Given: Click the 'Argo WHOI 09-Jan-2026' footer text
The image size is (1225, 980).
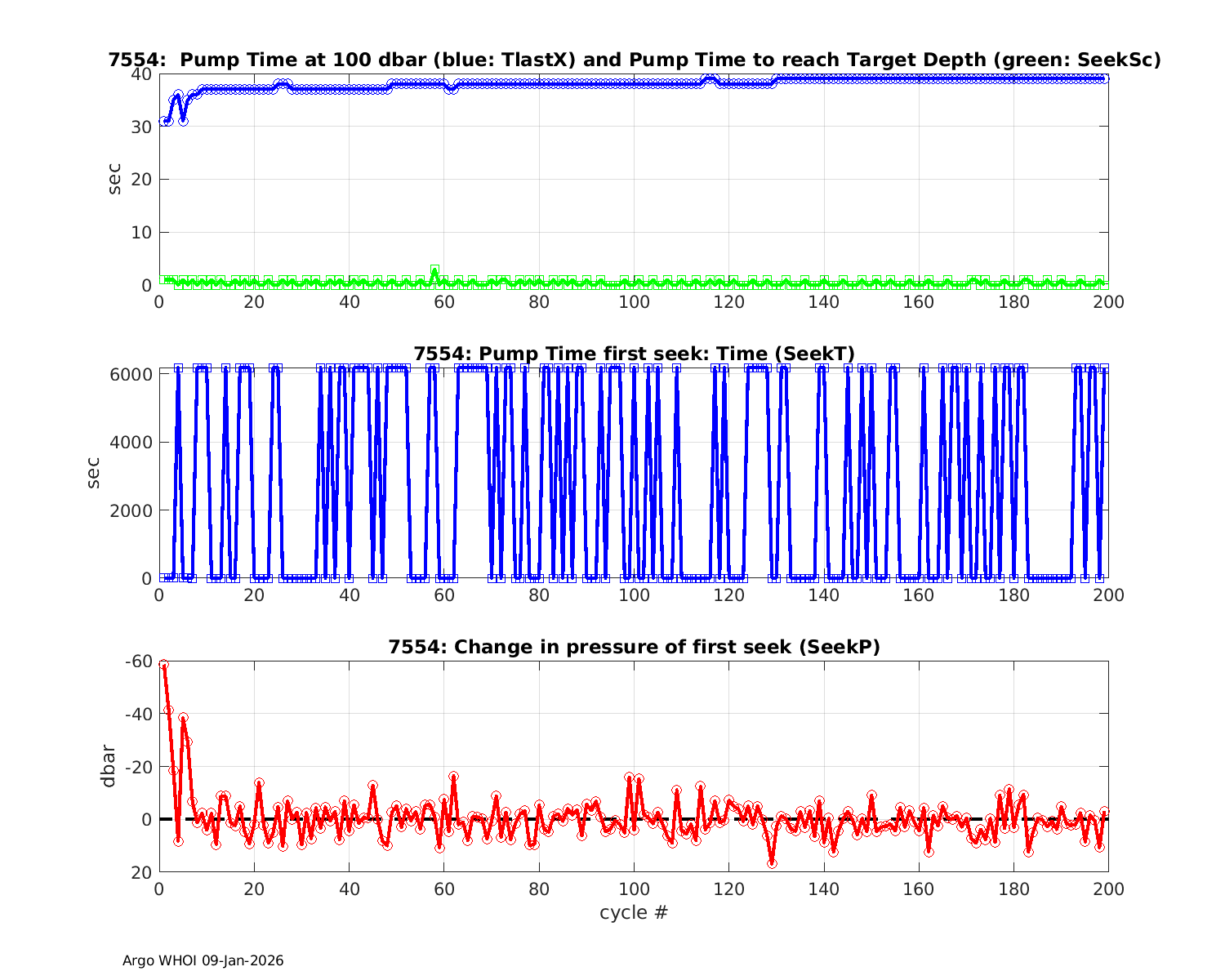Looking at the screenshot, I should tap(203, 960).
